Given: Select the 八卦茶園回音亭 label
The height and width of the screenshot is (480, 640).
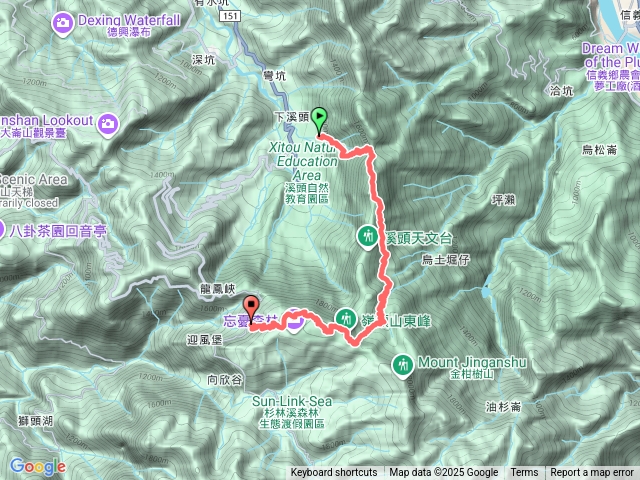Looking at the screenshot, I should coord(58,231).
